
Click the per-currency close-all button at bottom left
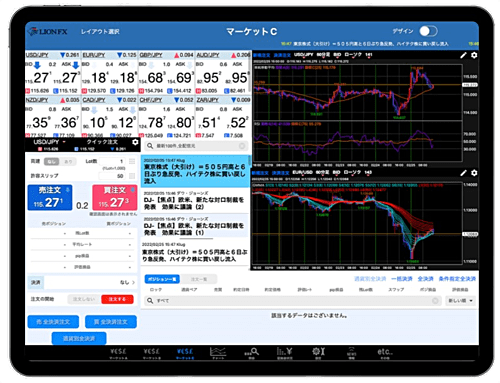point(79,338)
